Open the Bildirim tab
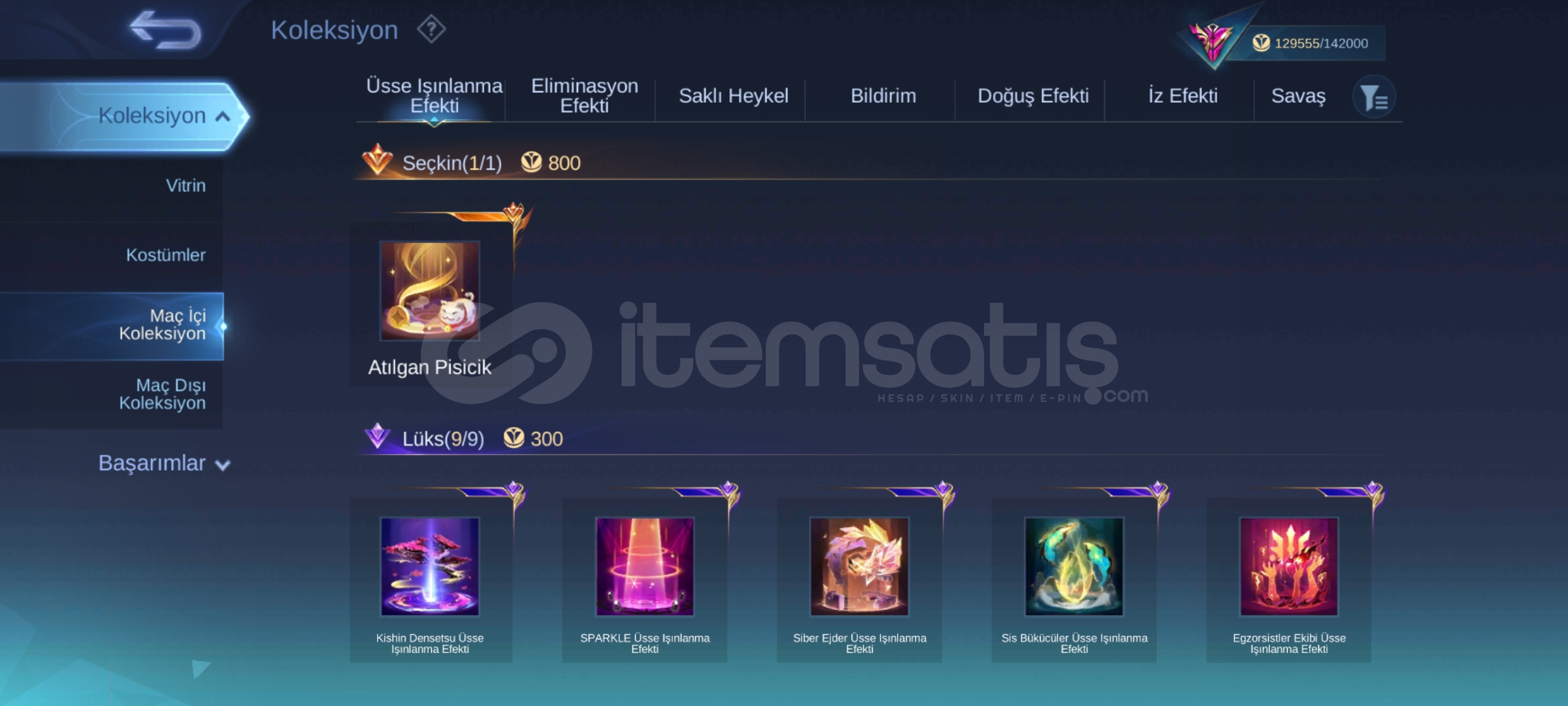 coord(883,96)
